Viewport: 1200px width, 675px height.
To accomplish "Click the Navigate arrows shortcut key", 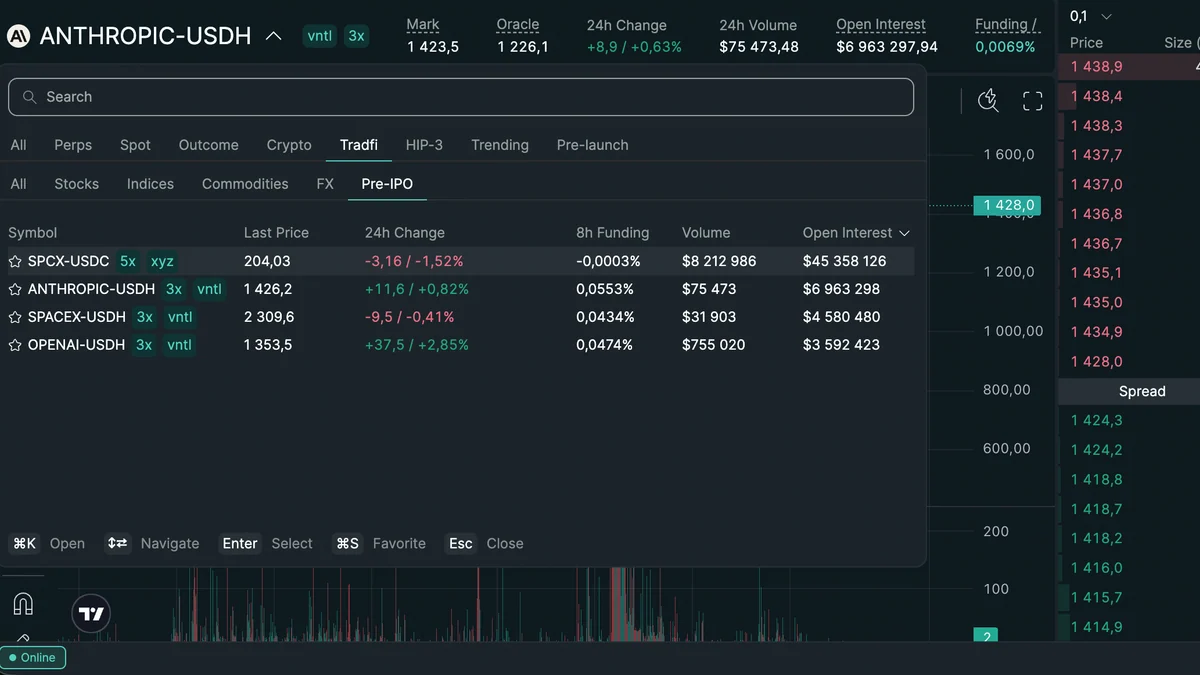I will coord(118,543).
